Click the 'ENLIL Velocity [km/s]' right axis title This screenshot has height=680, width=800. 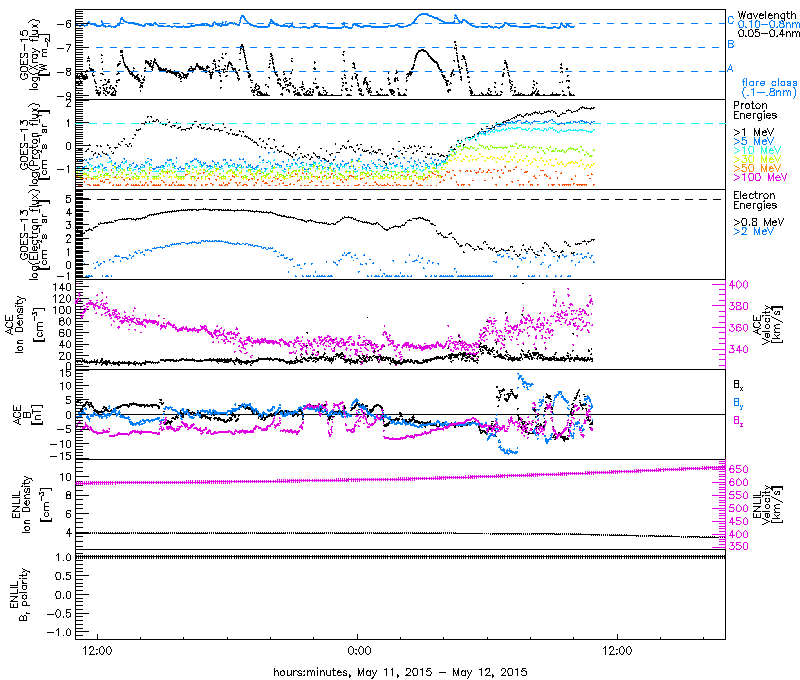768,505
